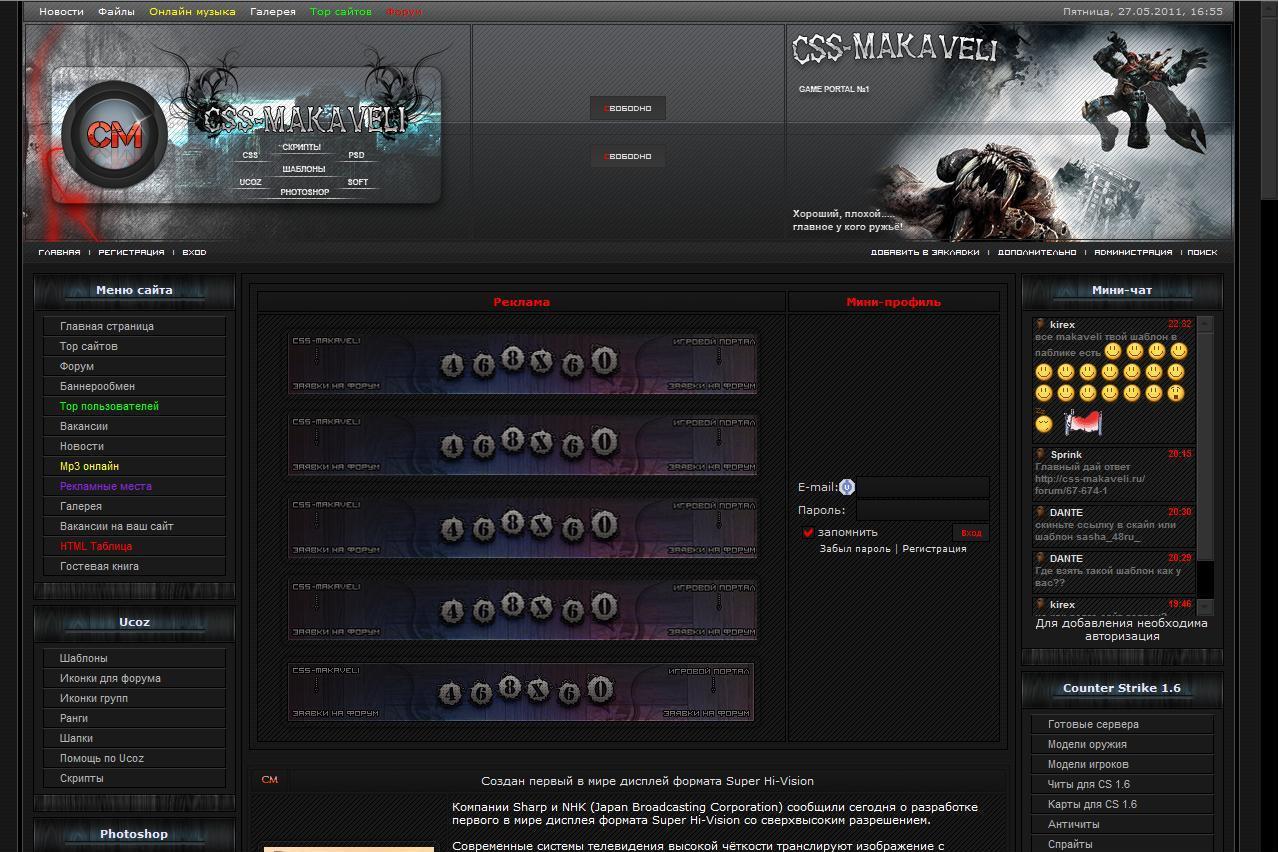
Task: Open the Дополнительно link
Action: tap(1037, 252)
